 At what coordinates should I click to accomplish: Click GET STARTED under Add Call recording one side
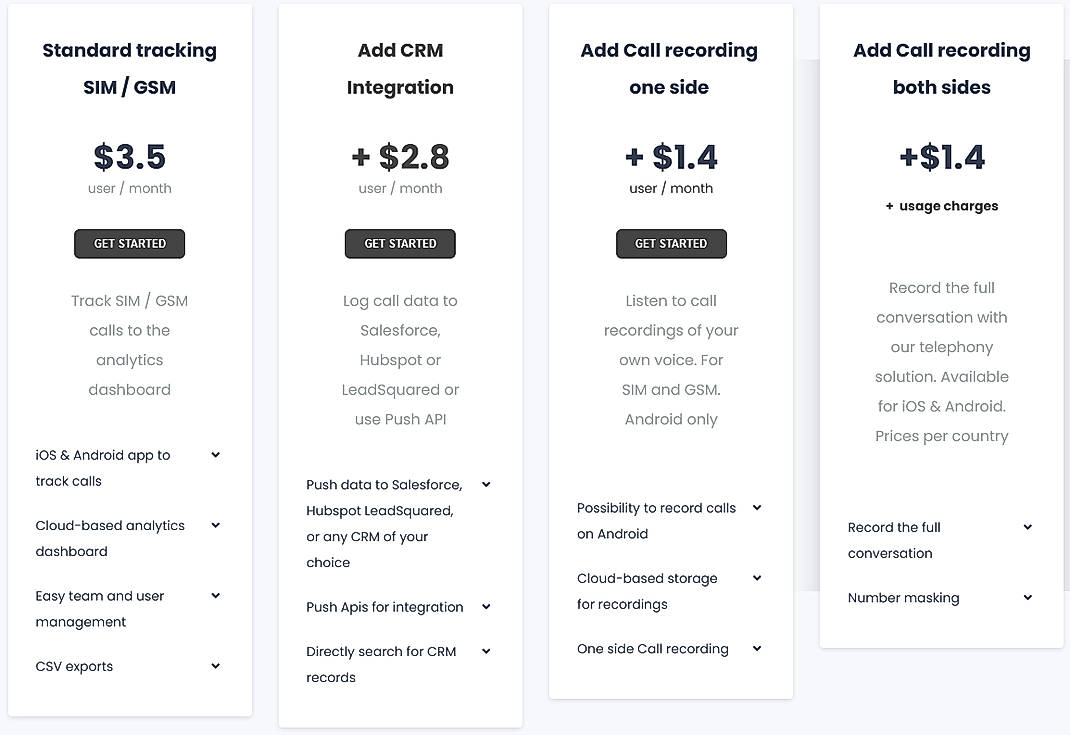(x=671, y=243)
